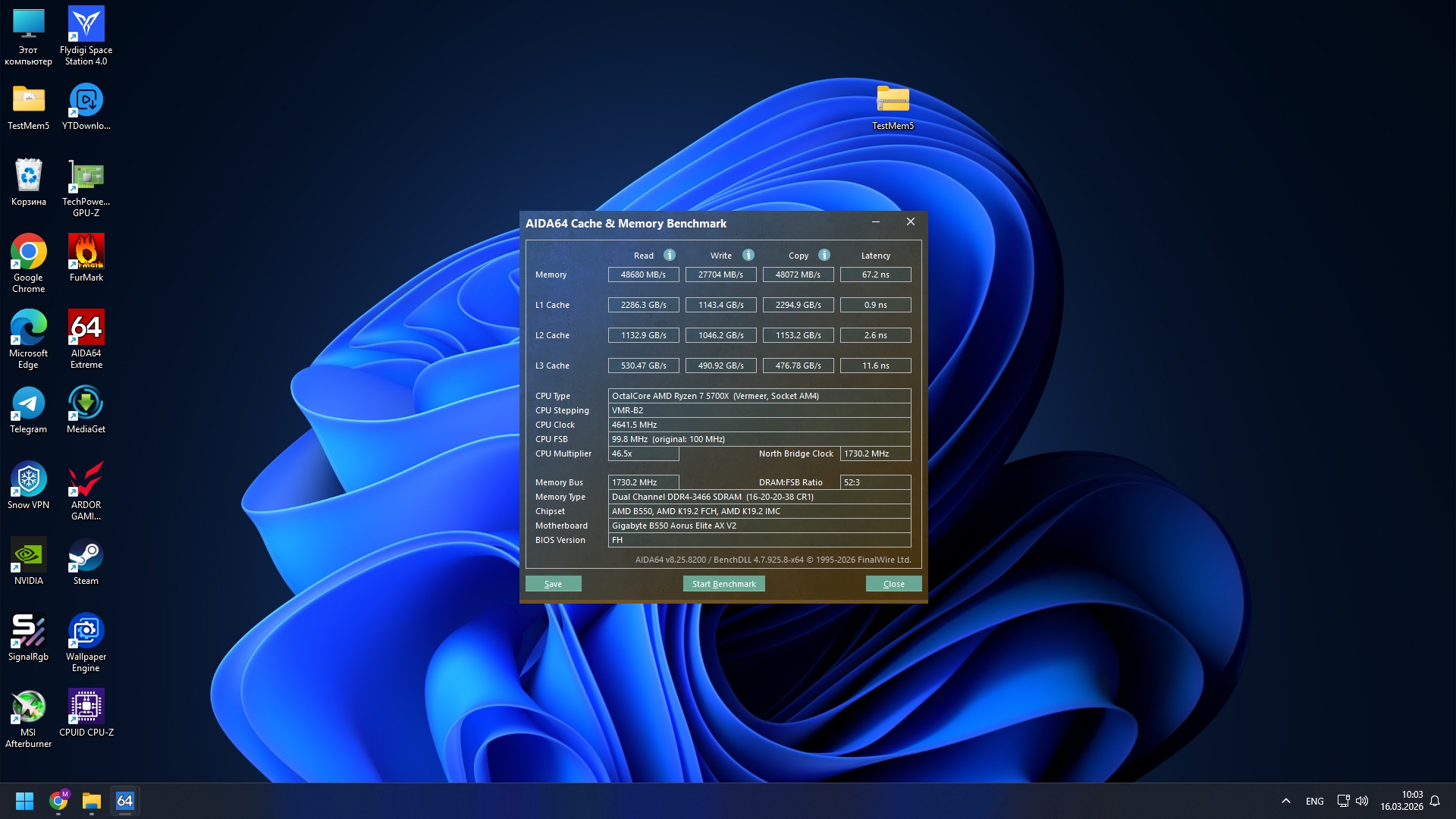The width and height of the screenshot is (1456, 819).
Task: Click the Close button in AIDA64
Action: coord(893,584)
